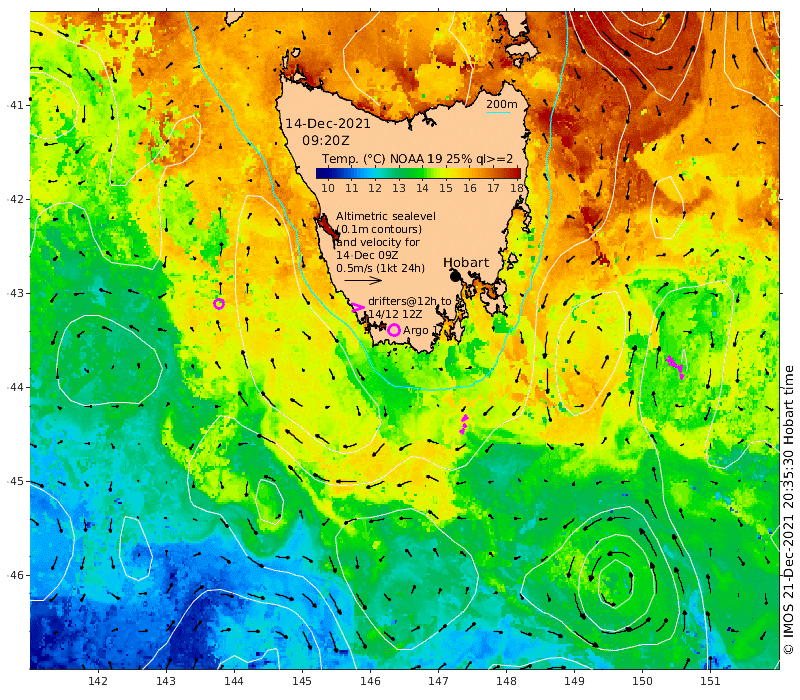Click the '14/12 12Z' drifter date text
This screenshot has width=800, height=700.
[x=396, y=315]
